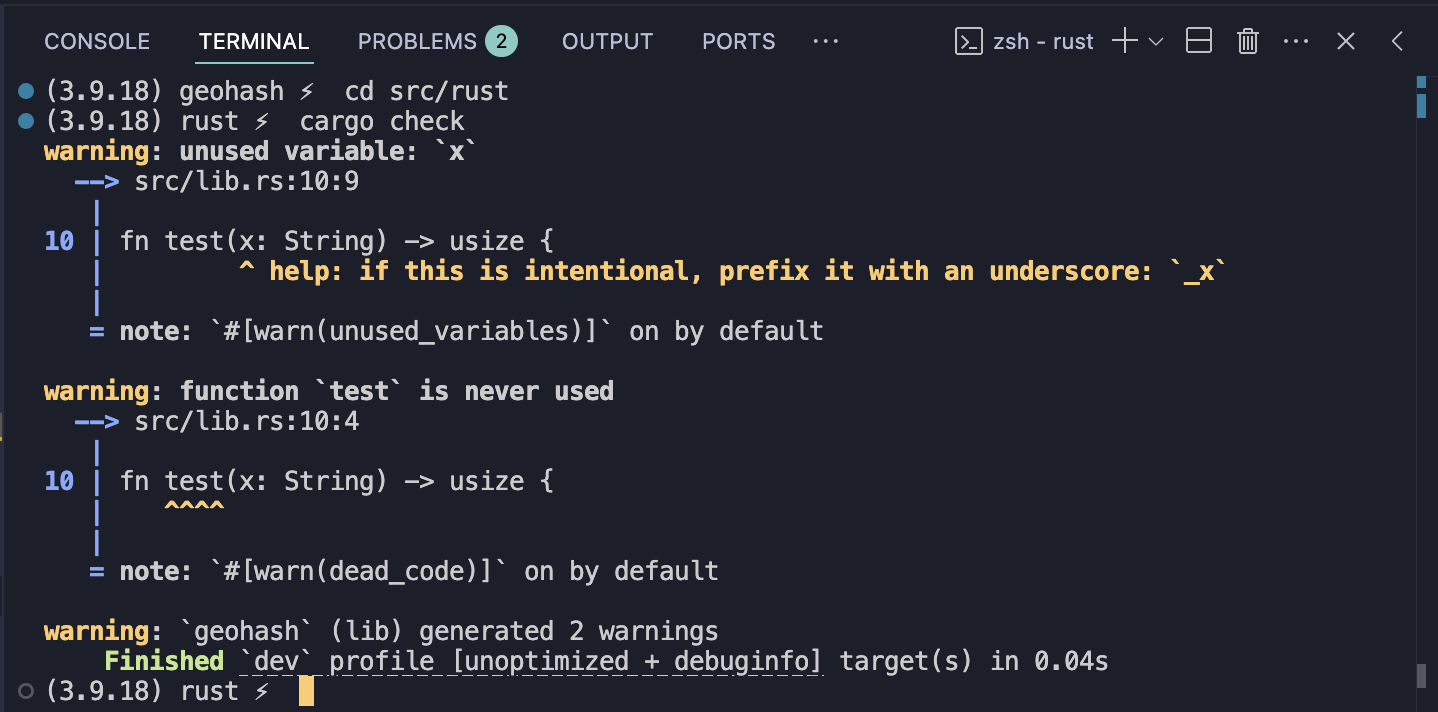The height and width of the screenshot is (712, 1438).
Task: Click the terminal vertical scrollbar
Action: pos(1422,380)
